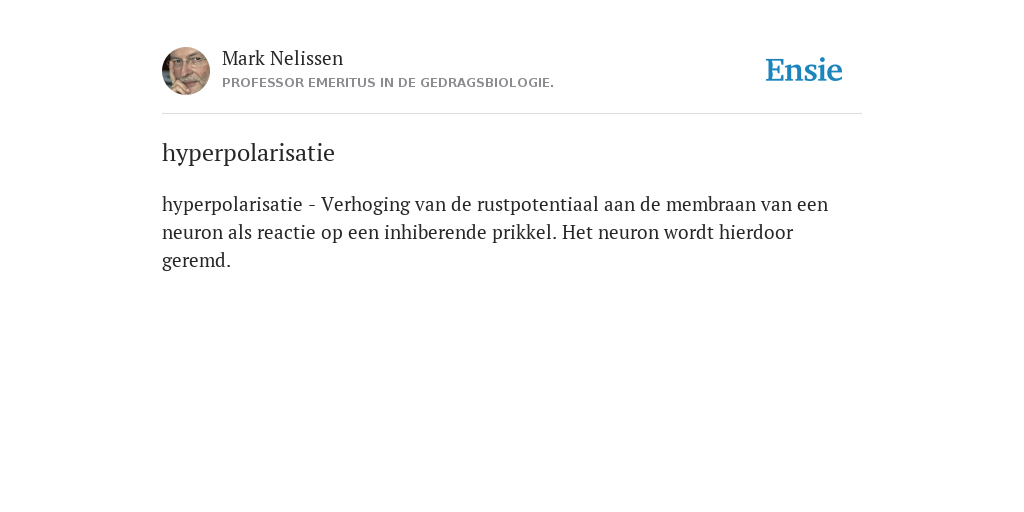The image size is (1024, 512).
Task: Select the author name Mark Nelissen
Action: click(282, 58)
